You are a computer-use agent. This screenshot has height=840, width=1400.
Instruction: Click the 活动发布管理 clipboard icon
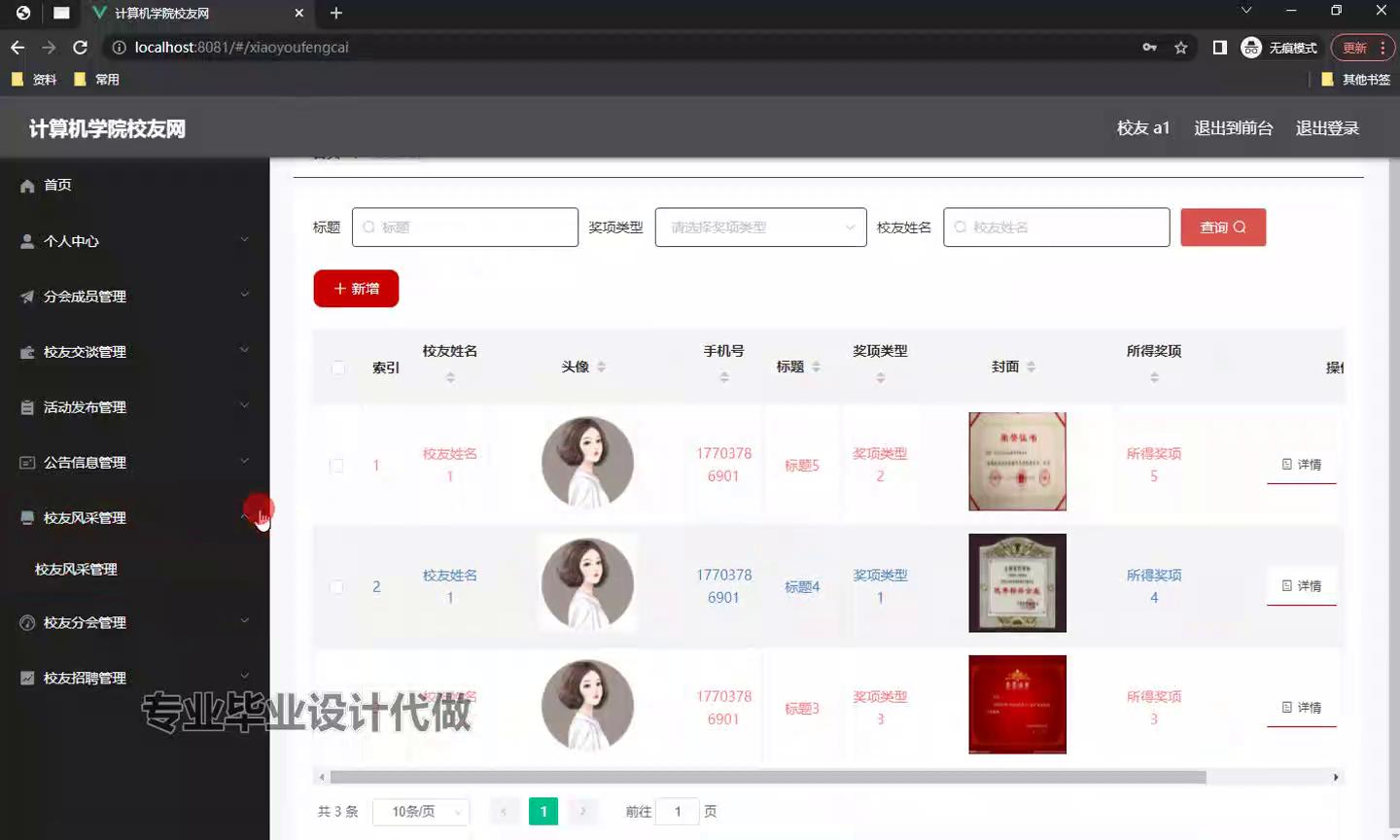point(27,407)
